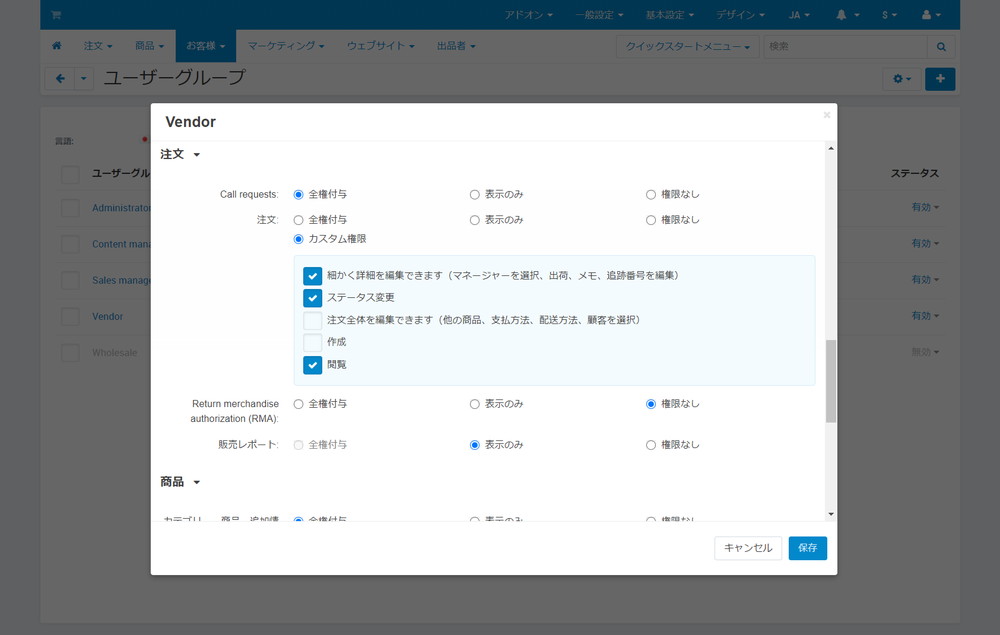
Task: Go to the home icon in navigation
Action: click(x=57, y=46)
